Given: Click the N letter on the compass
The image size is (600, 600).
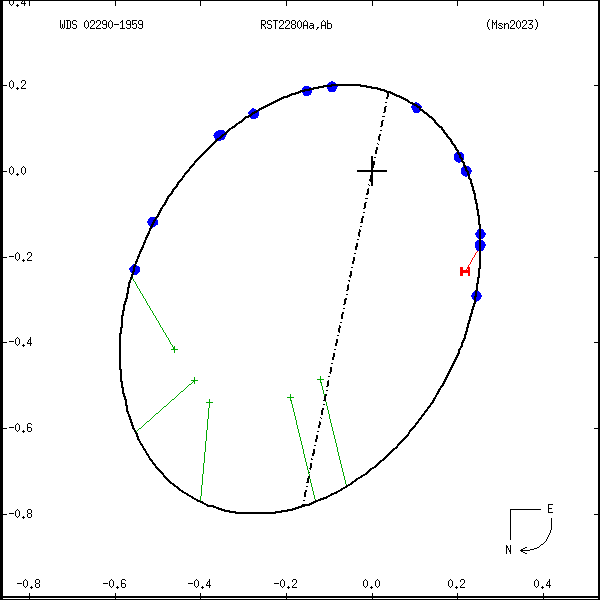Looking at the screenshot, I should tap(508, 549).
